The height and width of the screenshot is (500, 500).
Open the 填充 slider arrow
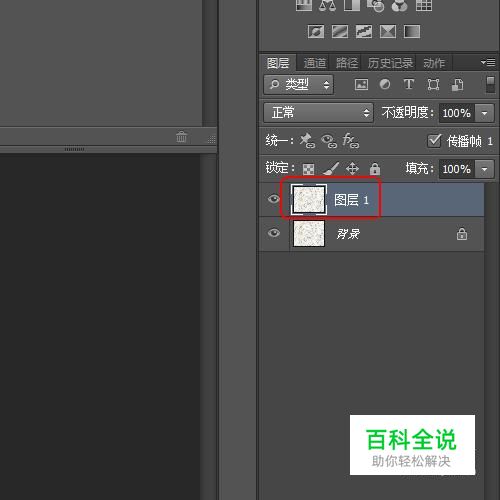click(x=484, y=169)
